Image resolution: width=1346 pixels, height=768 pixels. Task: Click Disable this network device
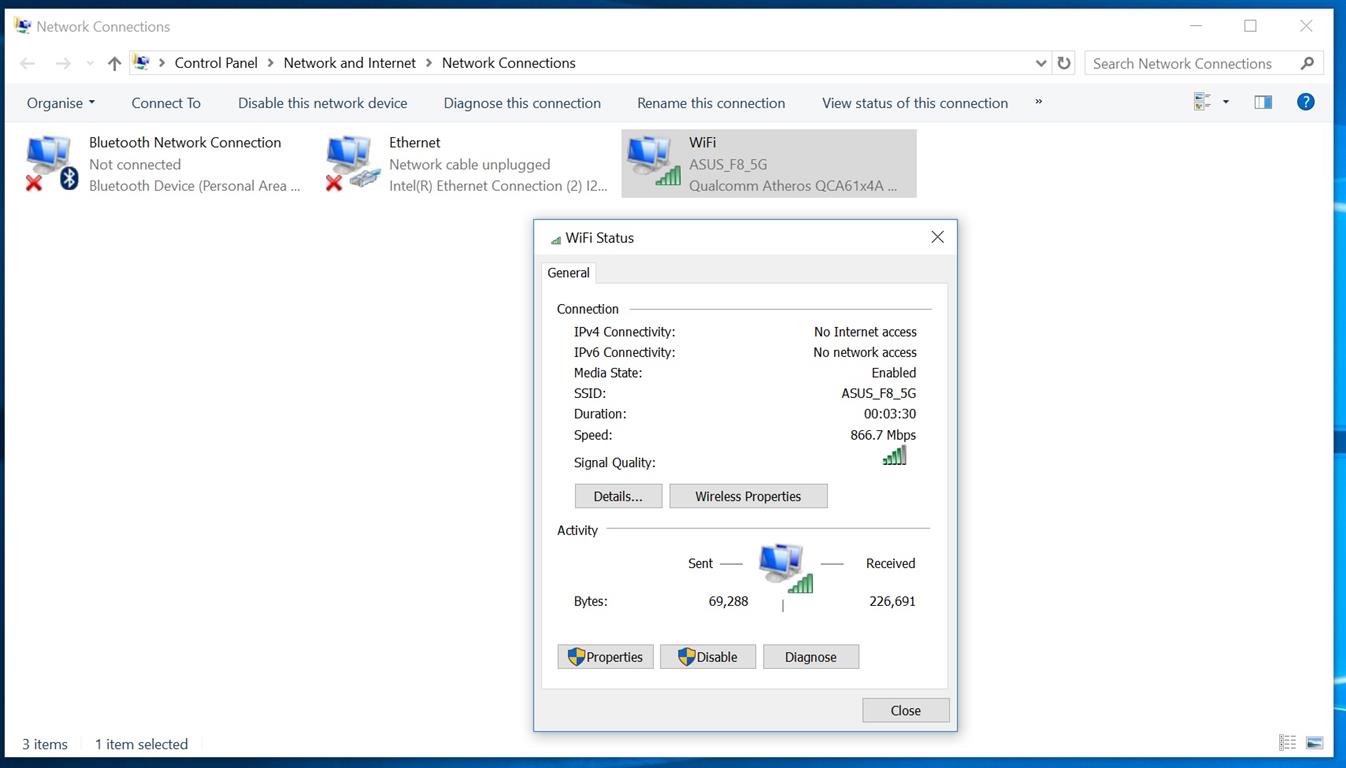pos(322,103)
